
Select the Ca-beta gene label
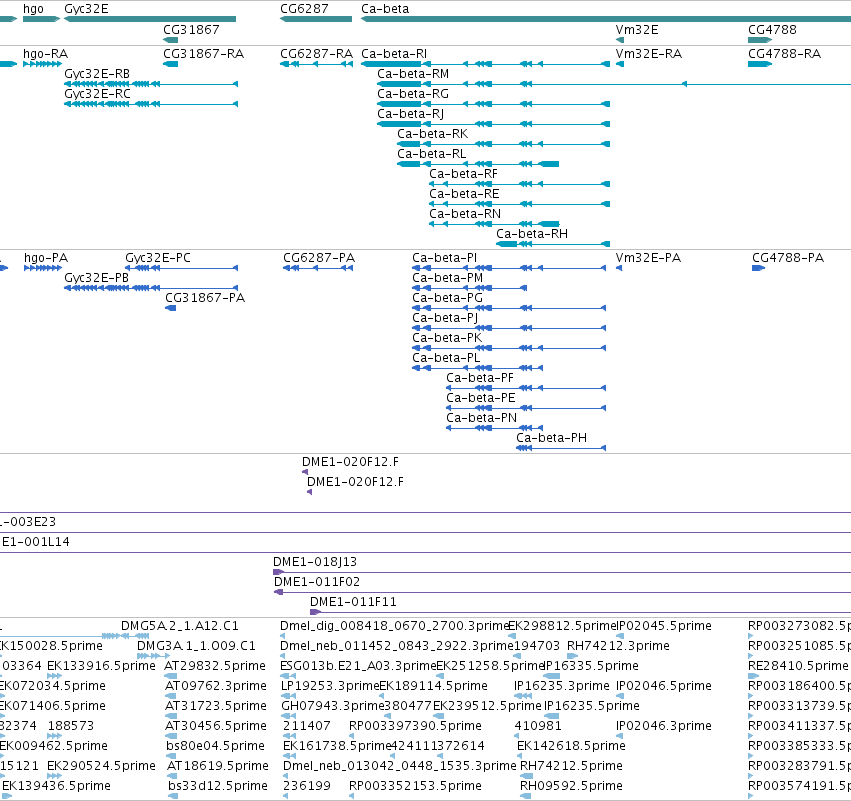pos(385,9)
